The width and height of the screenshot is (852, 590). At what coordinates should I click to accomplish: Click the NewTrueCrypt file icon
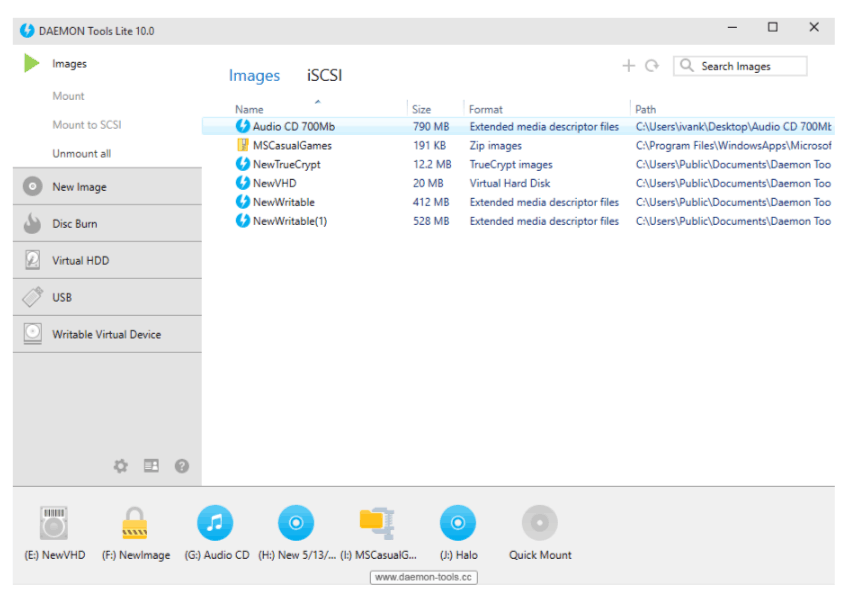243,164
